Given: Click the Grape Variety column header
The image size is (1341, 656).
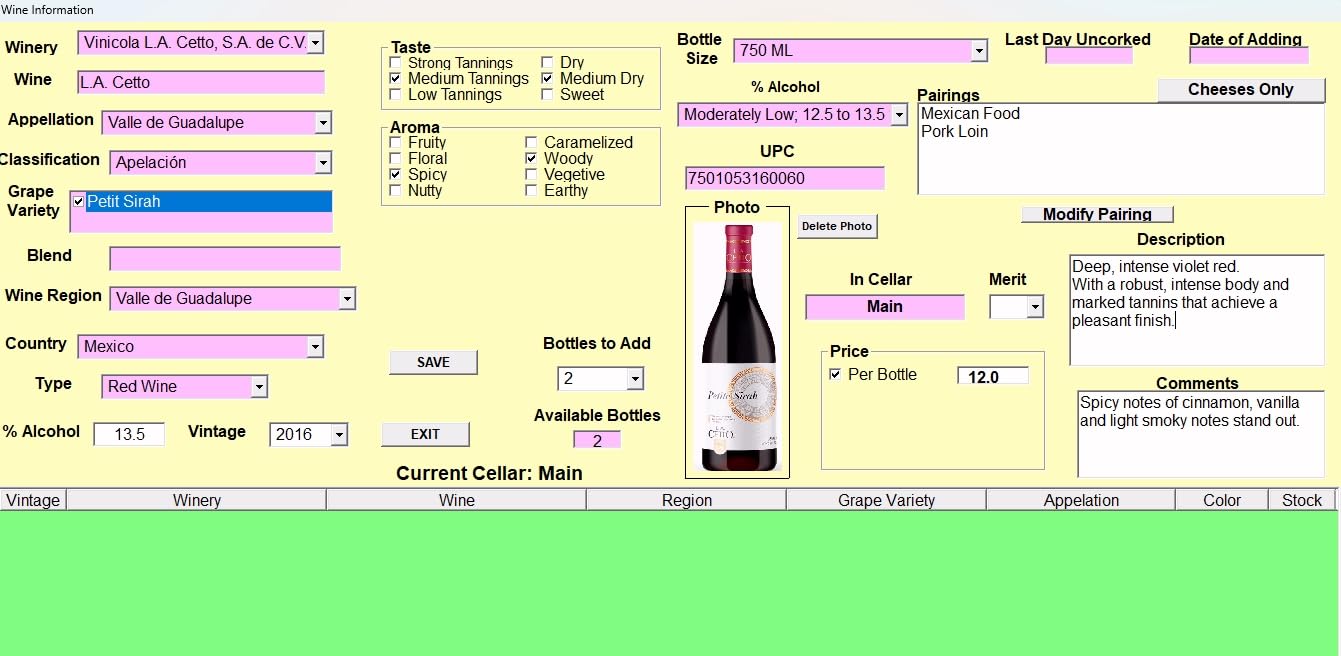Looking at the screenshot, I should [x=886, y=500].
